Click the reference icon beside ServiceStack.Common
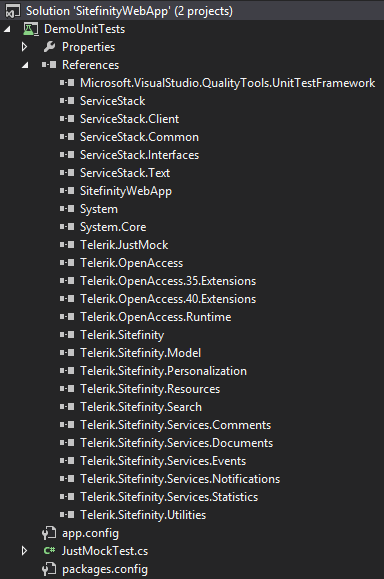This screenshot has width=384, height=579. 67,137
